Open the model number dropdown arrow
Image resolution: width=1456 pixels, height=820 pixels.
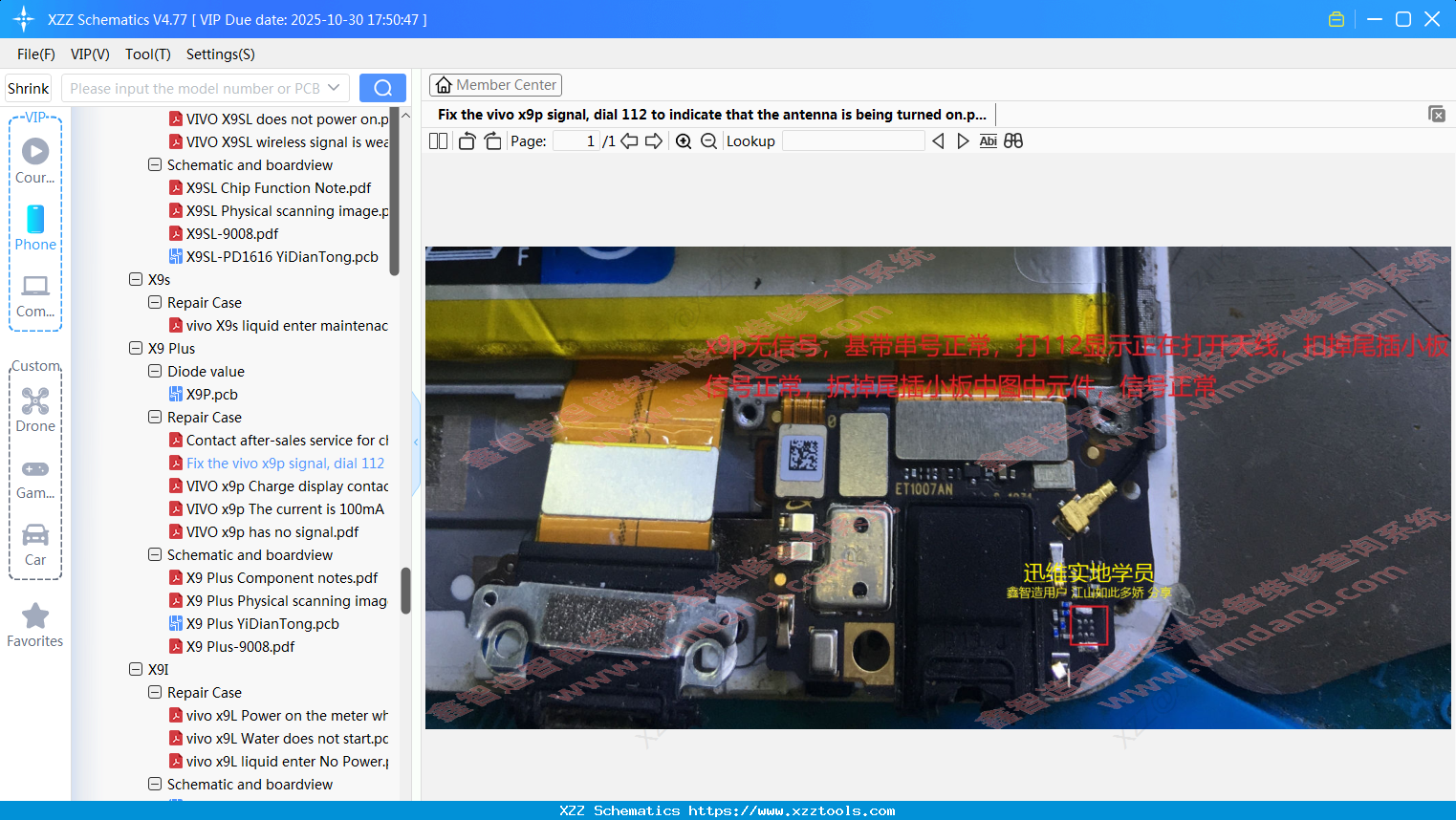(x=334, y=88)
